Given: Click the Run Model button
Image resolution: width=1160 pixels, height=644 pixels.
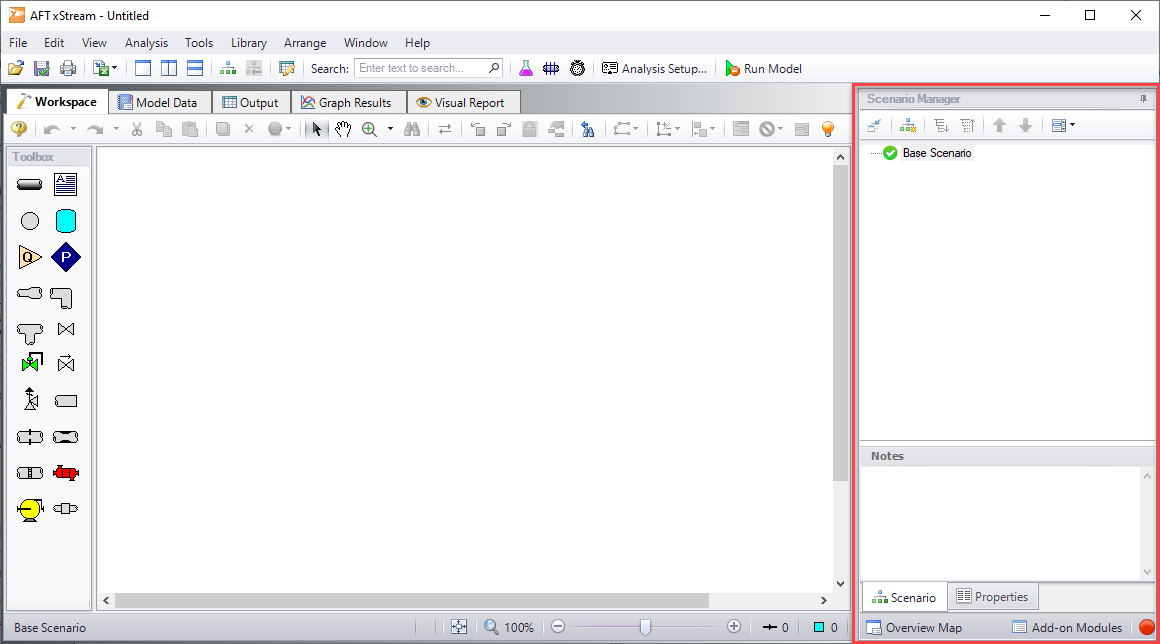Looking at the screenshot, I should click(763, 69).
